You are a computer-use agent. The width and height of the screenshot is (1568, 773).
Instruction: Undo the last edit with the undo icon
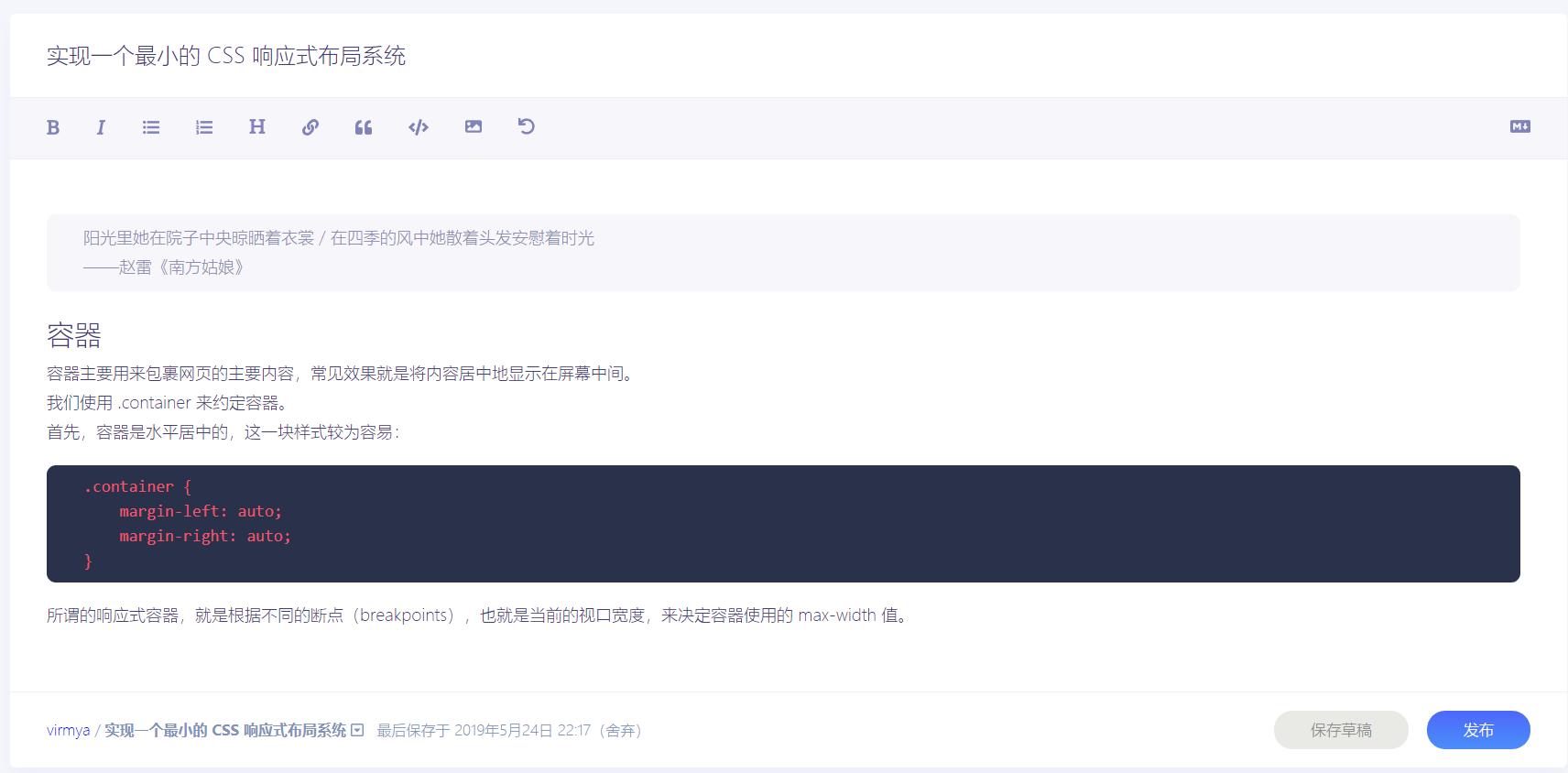tap(527, 126)
